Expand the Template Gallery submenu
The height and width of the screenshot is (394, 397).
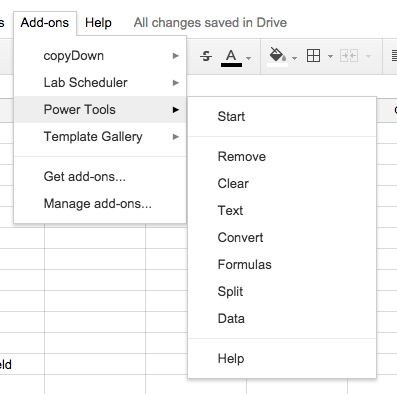click(100, 137)
